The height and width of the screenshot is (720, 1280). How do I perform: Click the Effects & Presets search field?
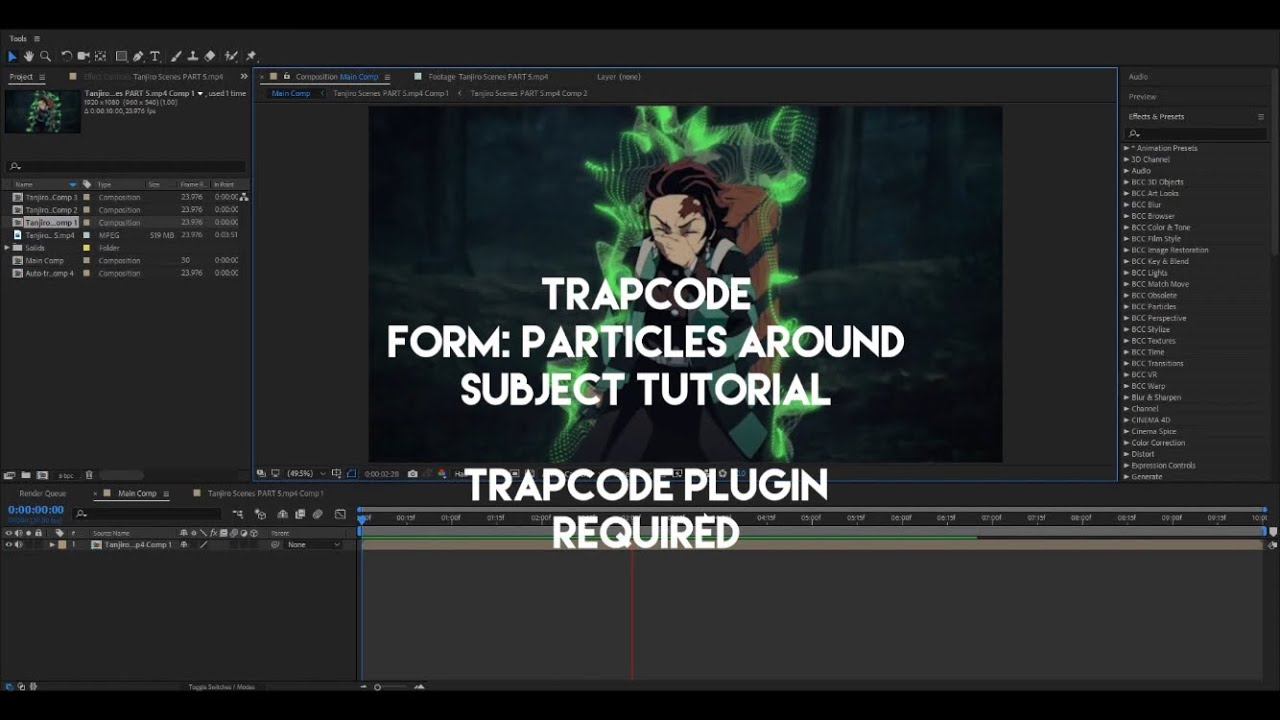point(1195,133)
